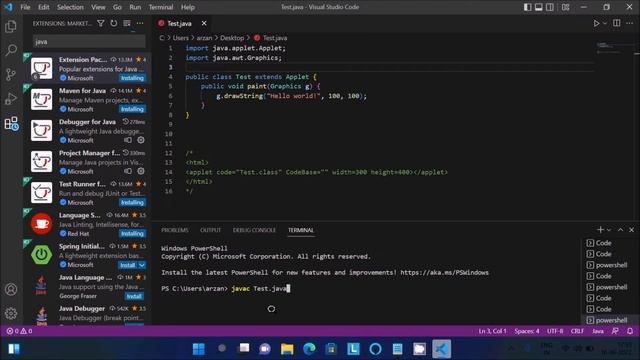Open Customize Layout icon
The image size is (640, 360).
click(565, 7)
